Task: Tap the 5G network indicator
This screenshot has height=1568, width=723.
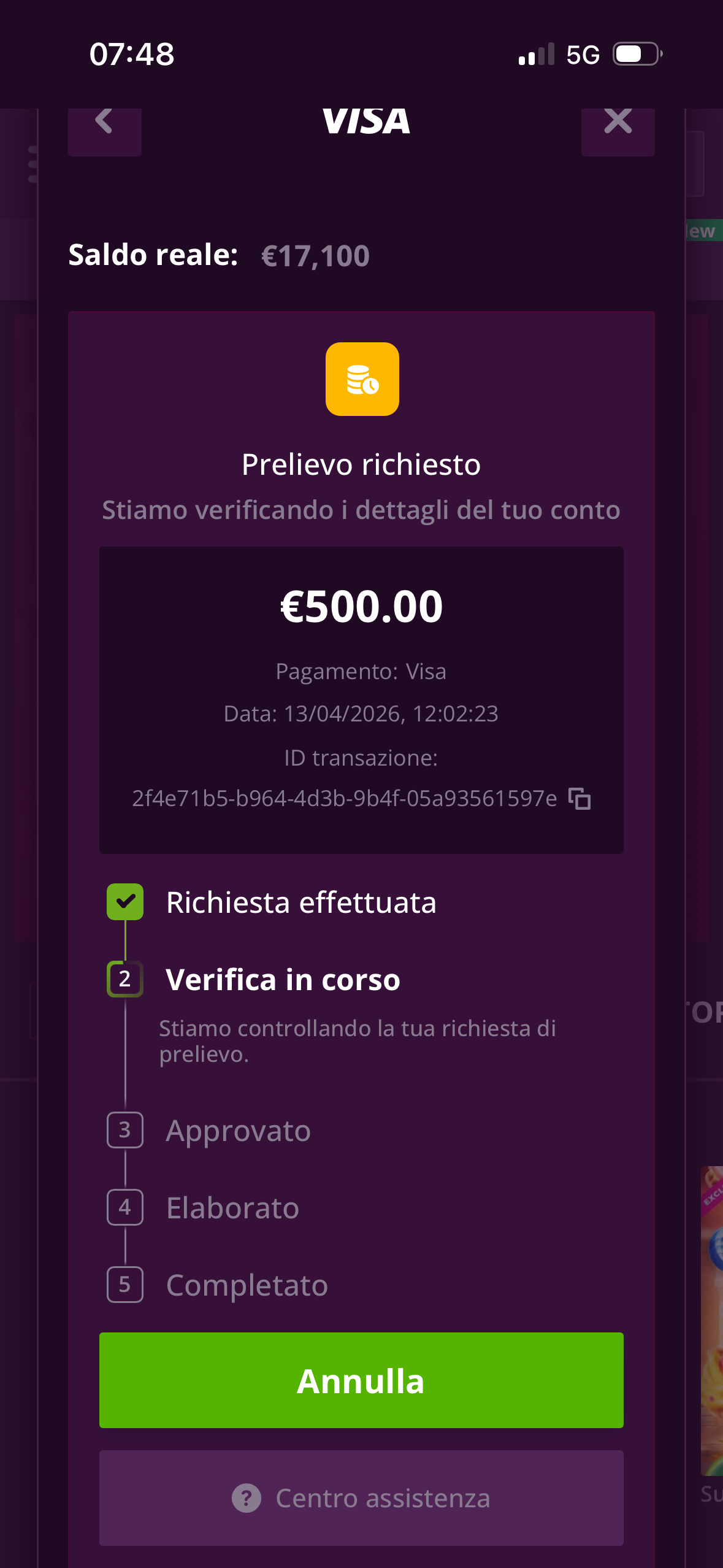Action: tap(582, 55)
